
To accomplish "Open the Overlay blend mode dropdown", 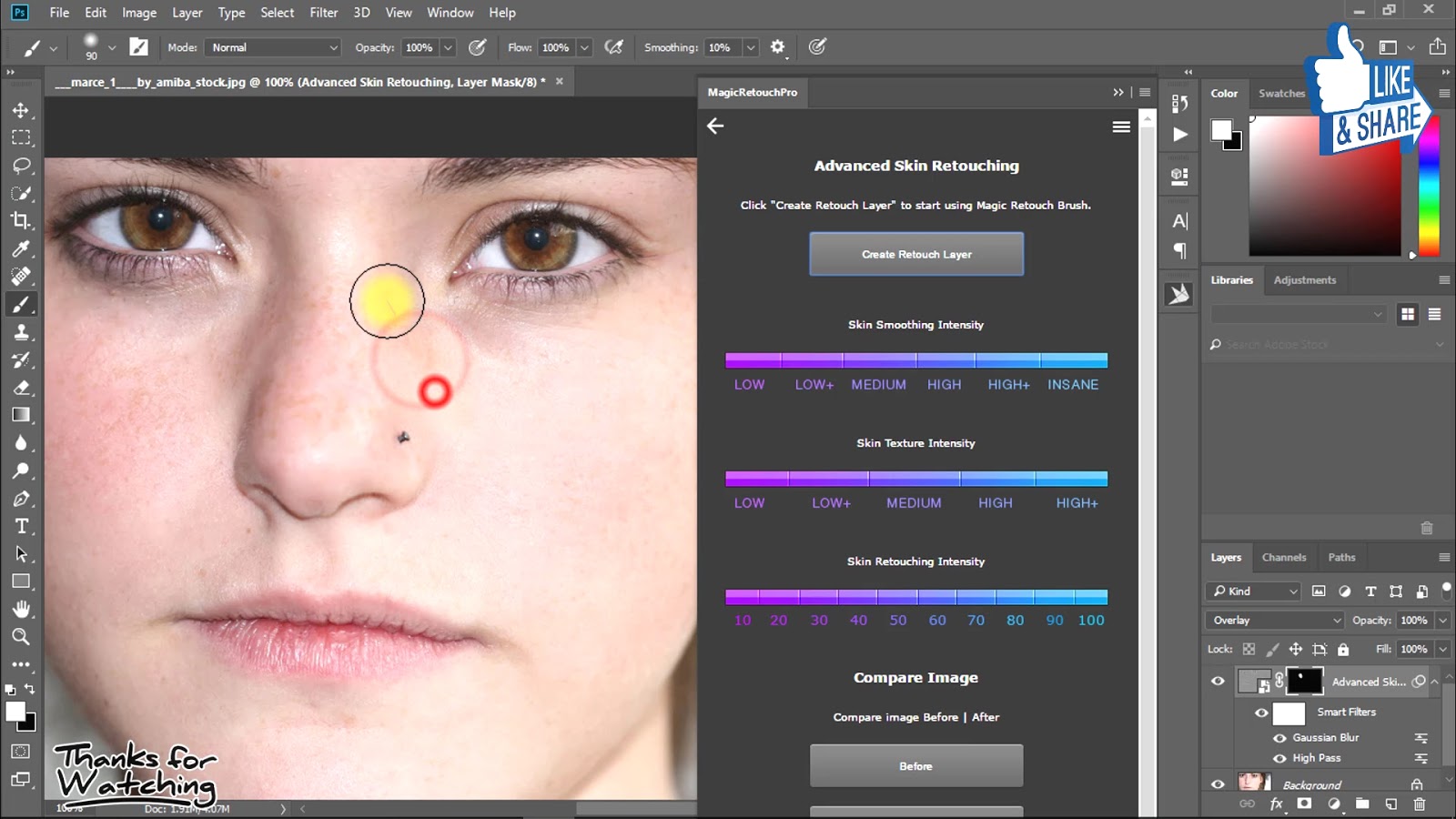I will click(1273, 620).
